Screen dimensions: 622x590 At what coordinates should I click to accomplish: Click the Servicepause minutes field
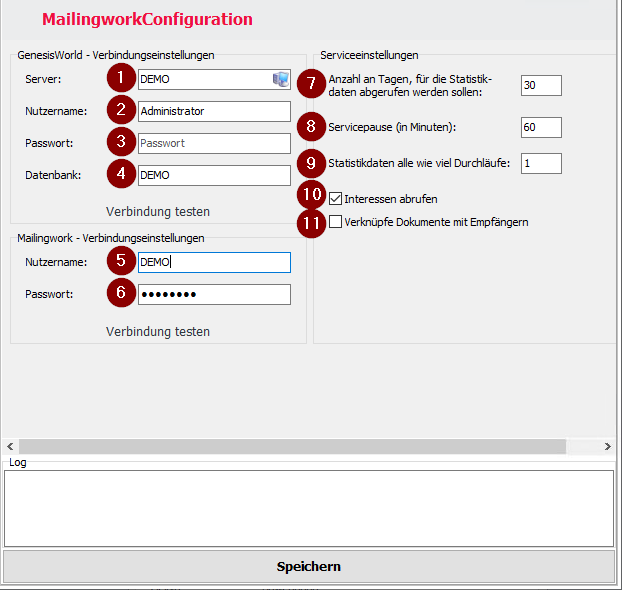541,127
